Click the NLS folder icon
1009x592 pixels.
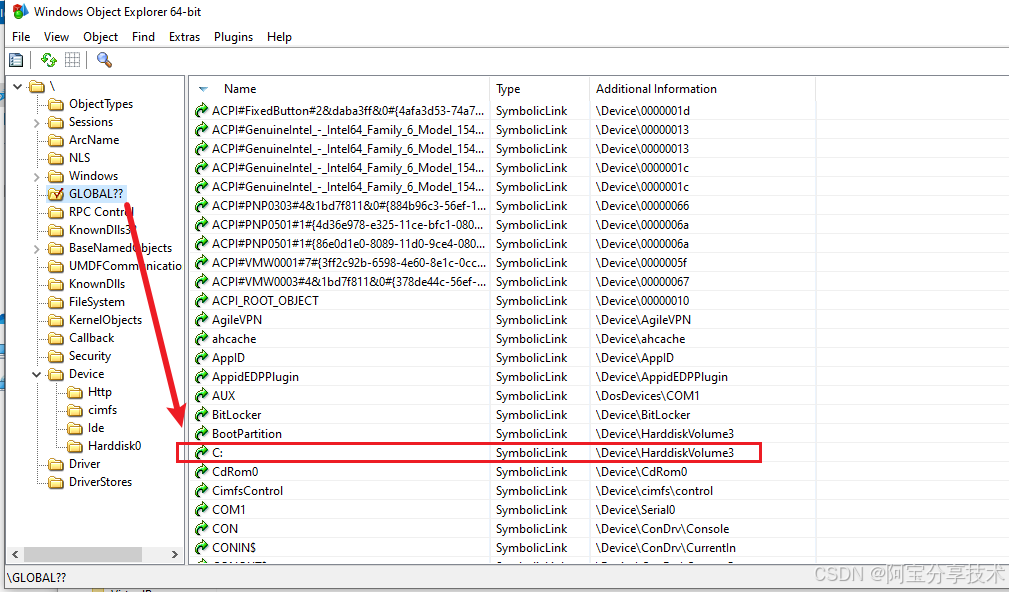(57, 158)
